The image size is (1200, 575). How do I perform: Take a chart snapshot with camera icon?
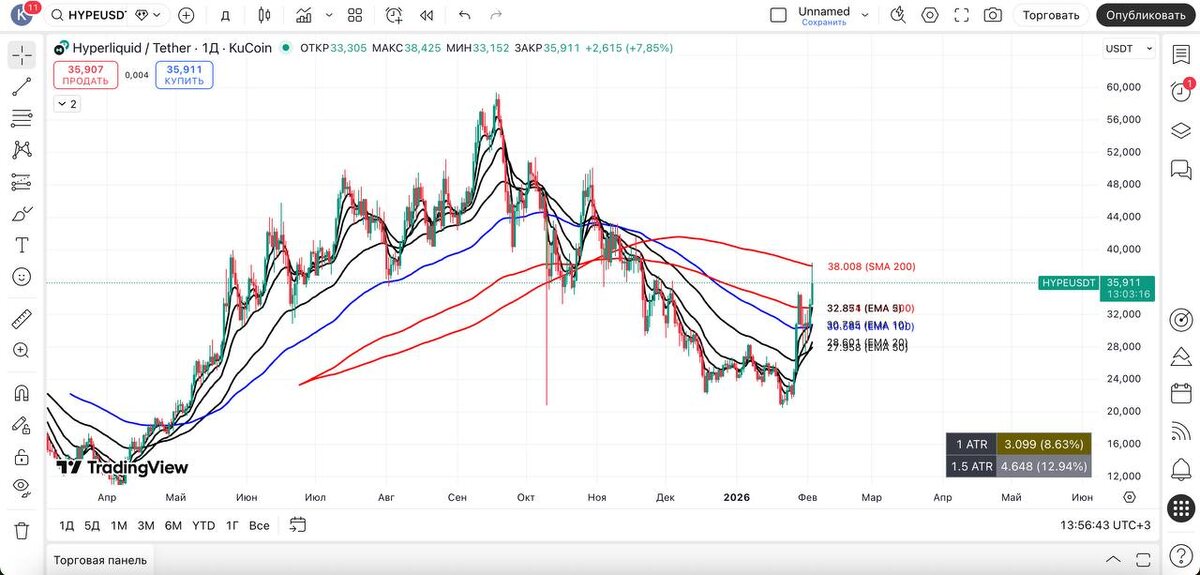(x=992, y=15)
